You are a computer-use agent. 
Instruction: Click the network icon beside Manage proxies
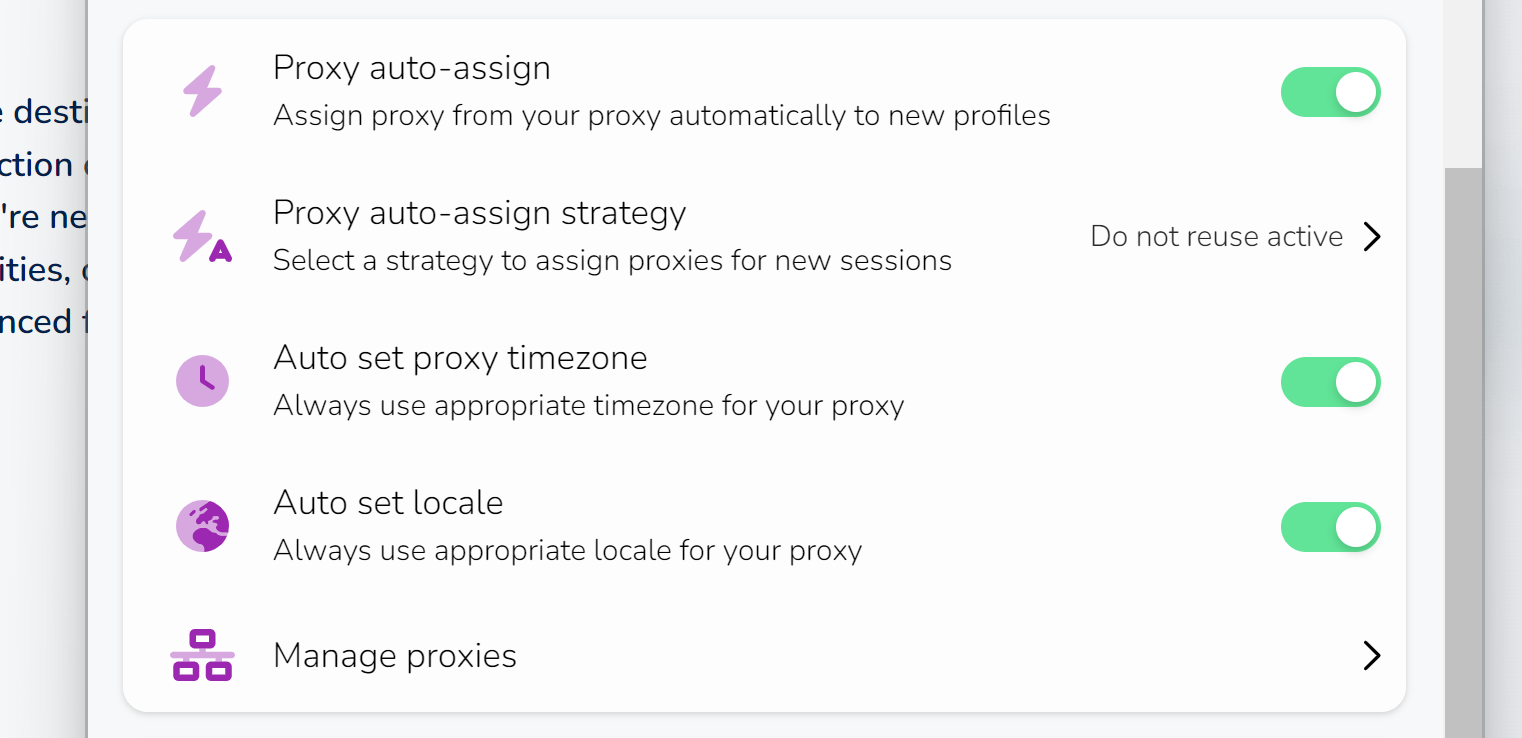[203, 656]
